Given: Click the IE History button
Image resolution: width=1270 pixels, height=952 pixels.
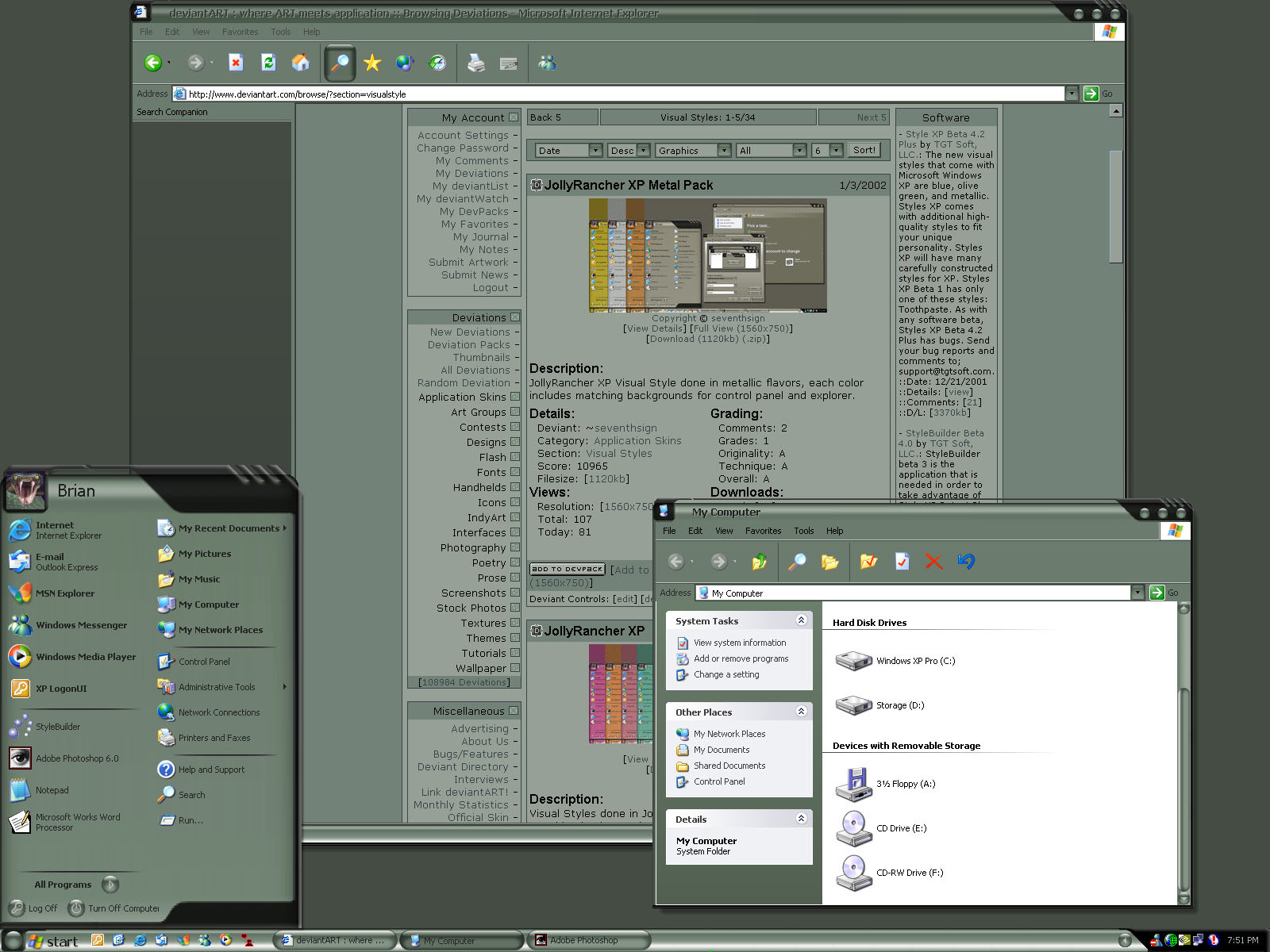Looking at the screenshot, I should tap(437, 63).
